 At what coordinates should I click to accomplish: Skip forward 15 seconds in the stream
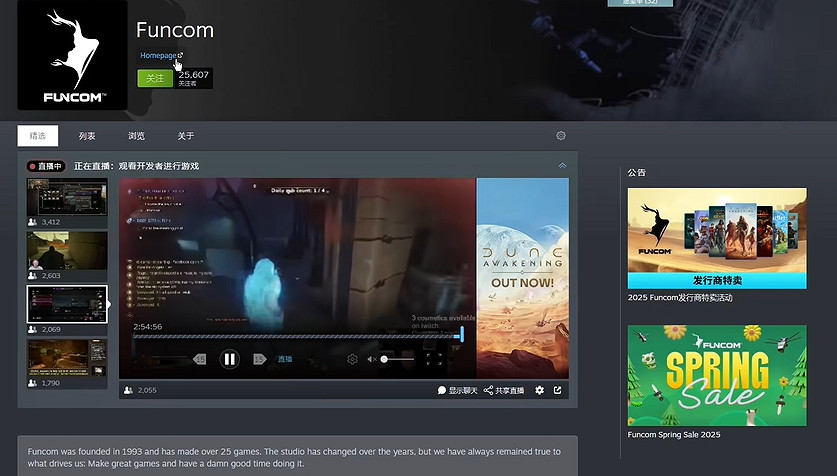point(259,359)
